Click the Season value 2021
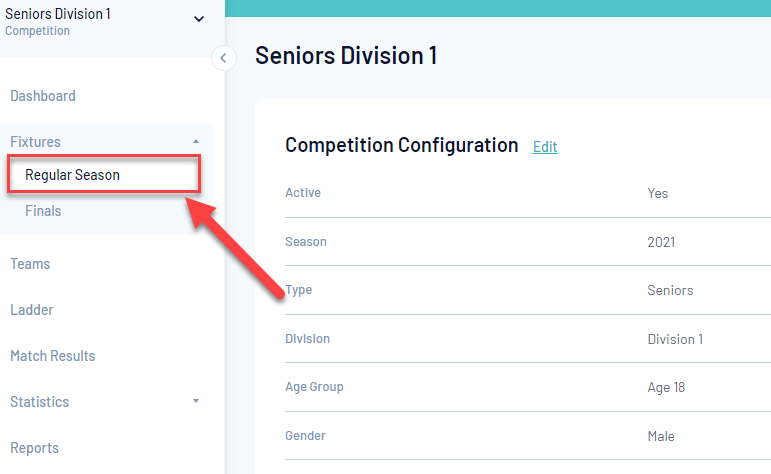This screenshot has width=771, height=474. point(661,242)
